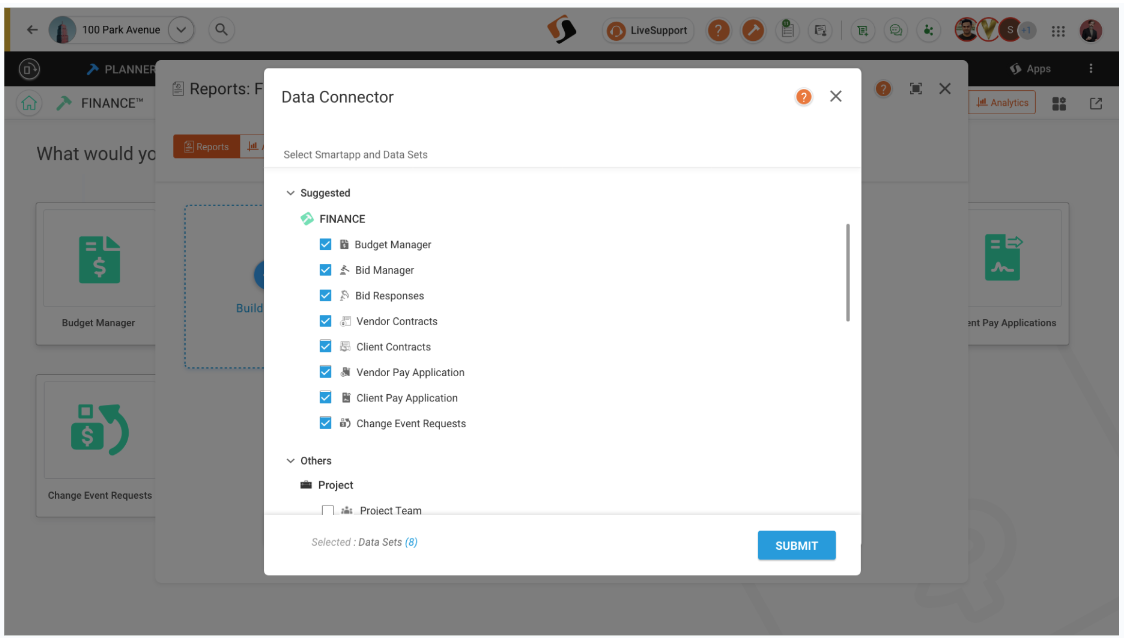The image size is (1124, 638).
Task: Open the user profile avatar at top right
Action: pos(1090,30)
